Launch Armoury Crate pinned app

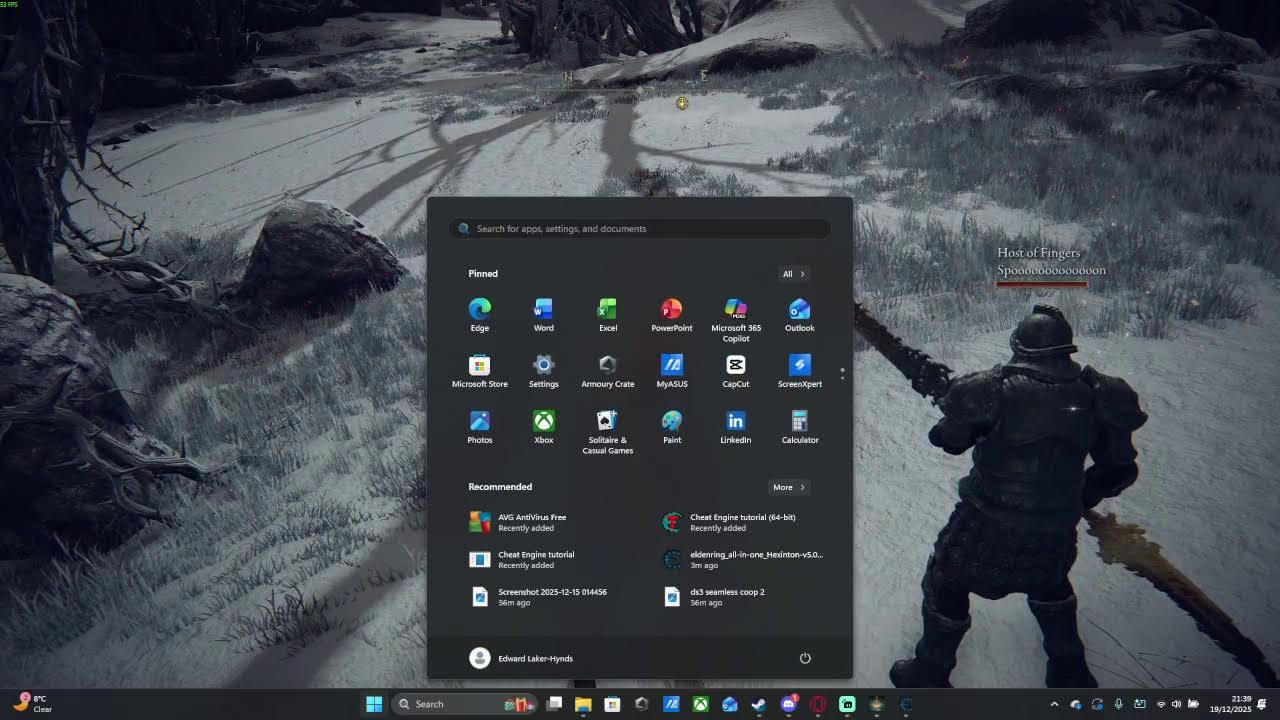pyautogui.click(x=608, y=370)
